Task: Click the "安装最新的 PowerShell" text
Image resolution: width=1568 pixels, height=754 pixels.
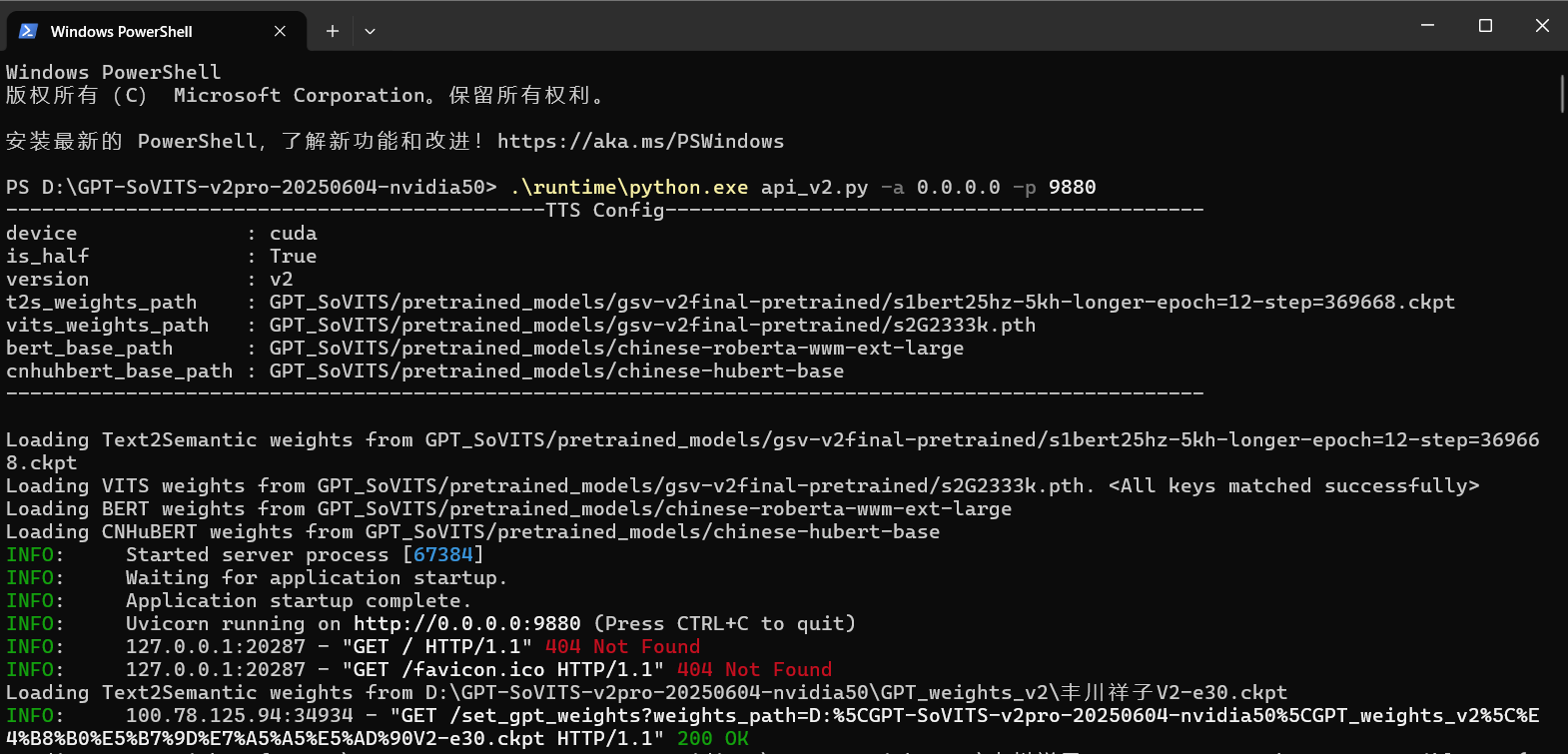Action: pos(132,141)
